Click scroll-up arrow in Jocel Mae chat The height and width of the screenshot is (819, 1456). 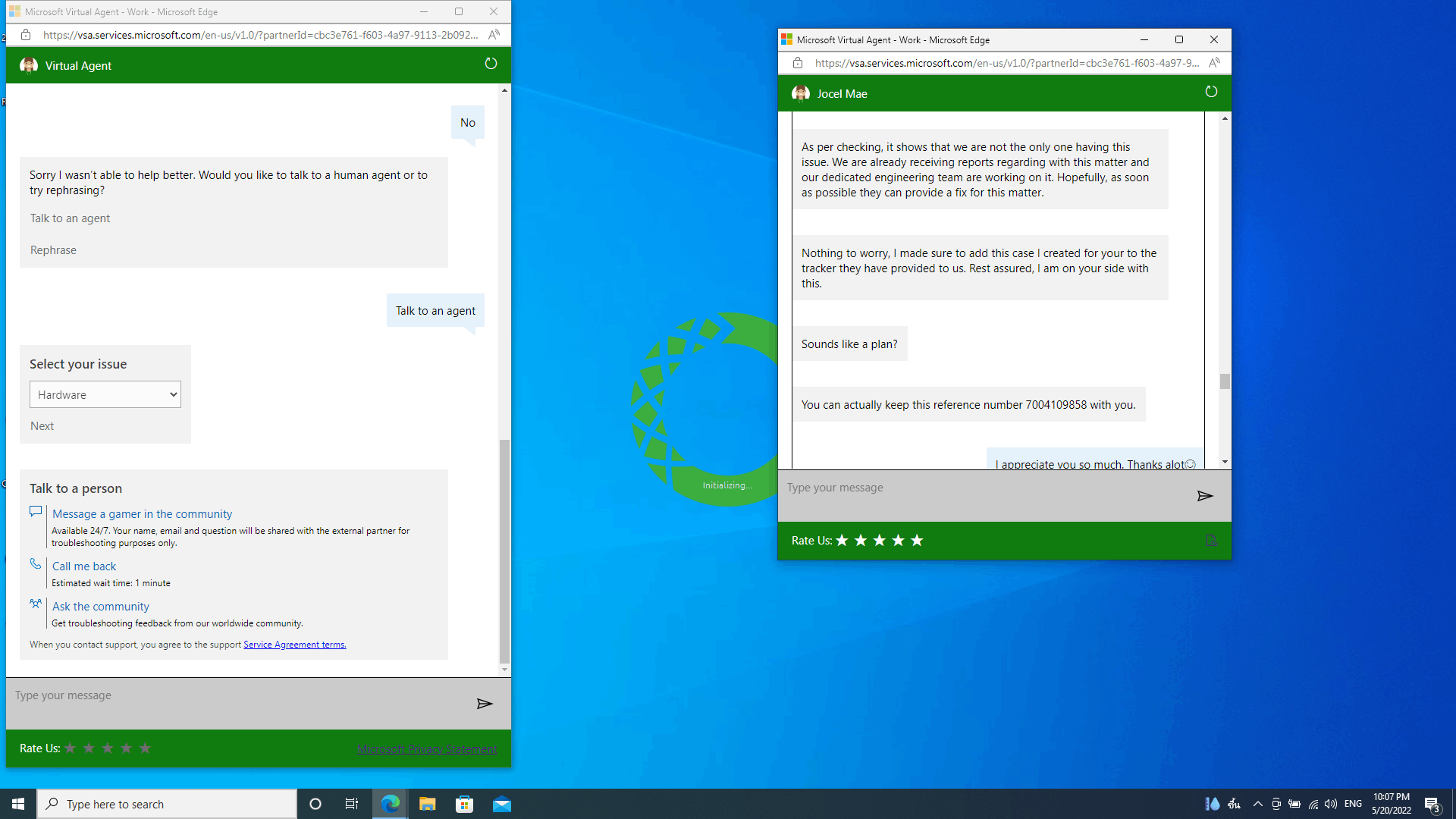(x=1225, y=118)
